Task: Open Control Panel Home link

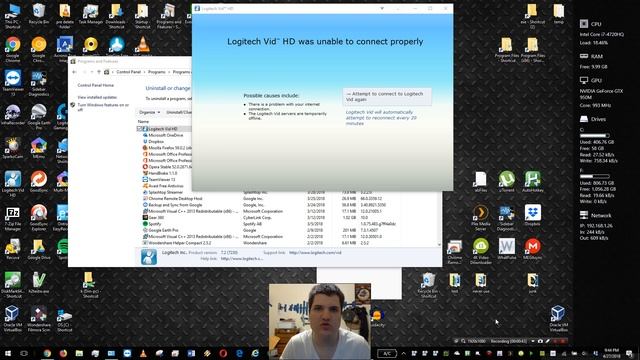Action: pos(96,85)
